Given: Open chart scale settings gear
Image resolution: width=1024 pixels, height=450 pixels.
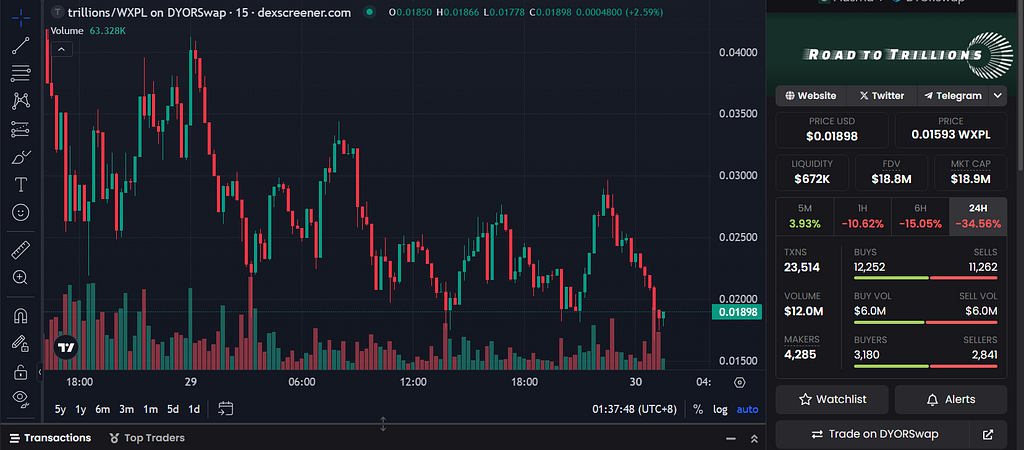Looking at the screenshot, I should pos(739,382).
